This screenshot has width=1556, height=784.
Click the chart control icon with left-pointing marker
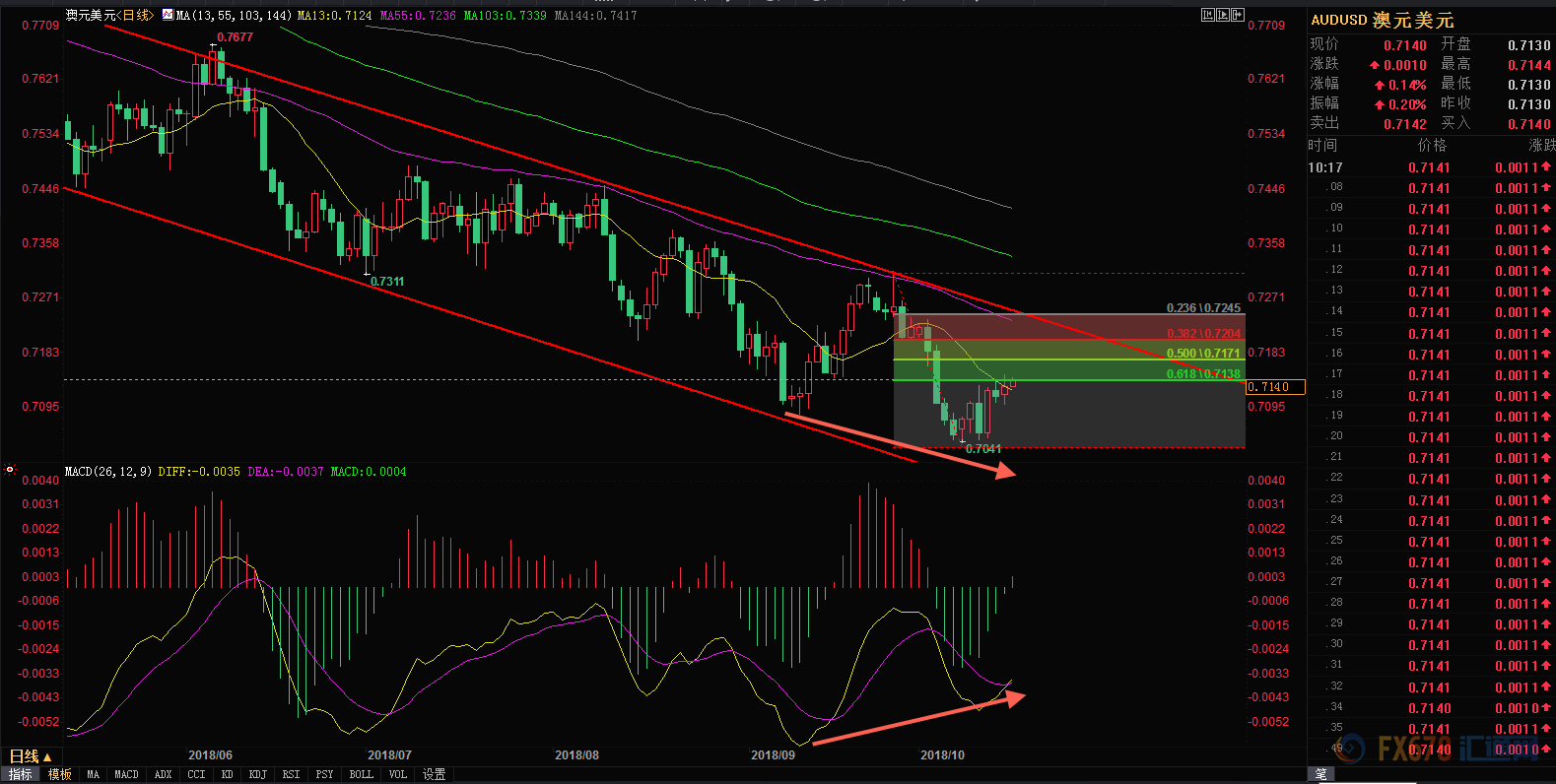(1207, 15)
